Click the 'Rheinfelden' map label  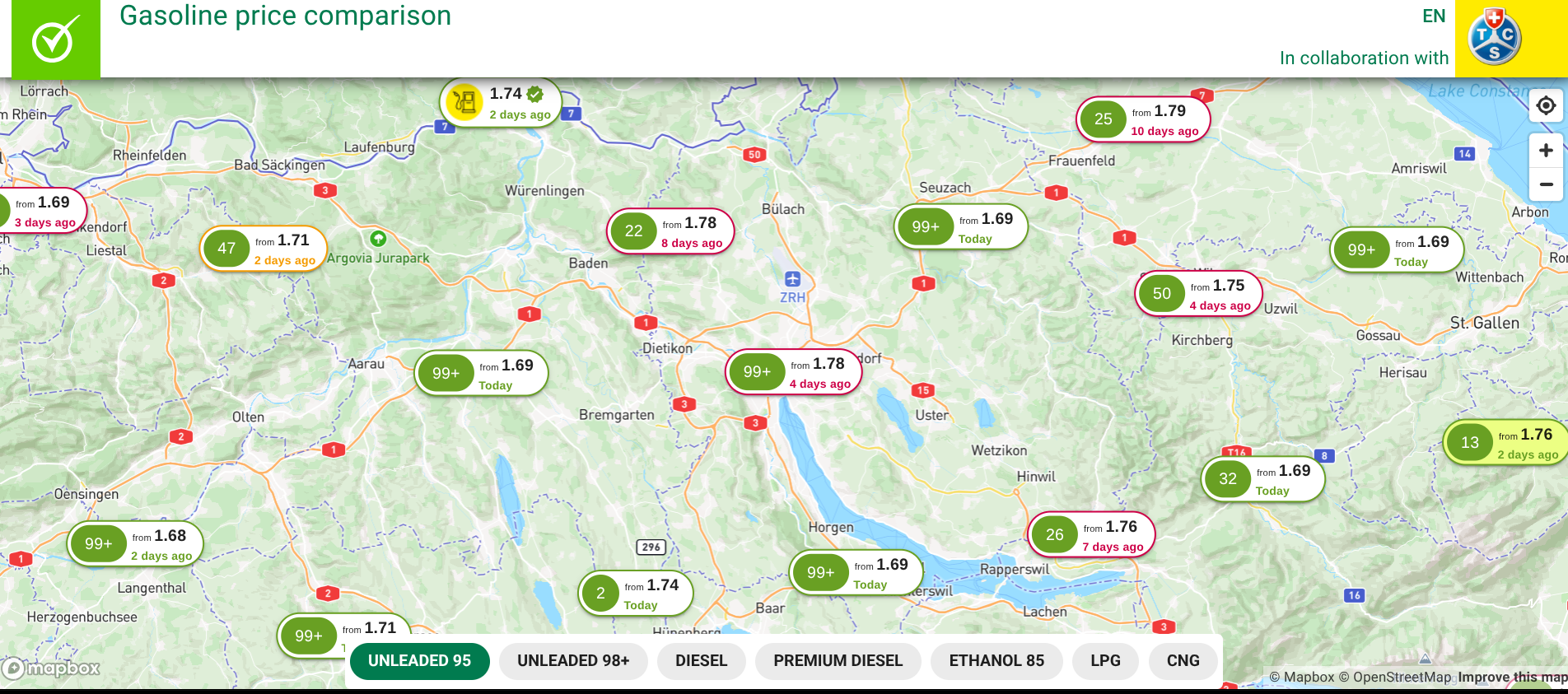coord(149,156)
